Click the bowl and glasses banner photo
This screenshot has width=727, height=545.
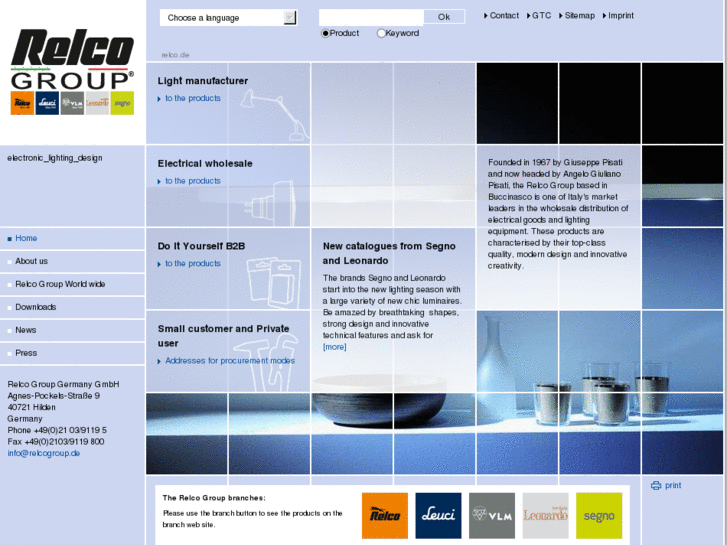[434, 433]
